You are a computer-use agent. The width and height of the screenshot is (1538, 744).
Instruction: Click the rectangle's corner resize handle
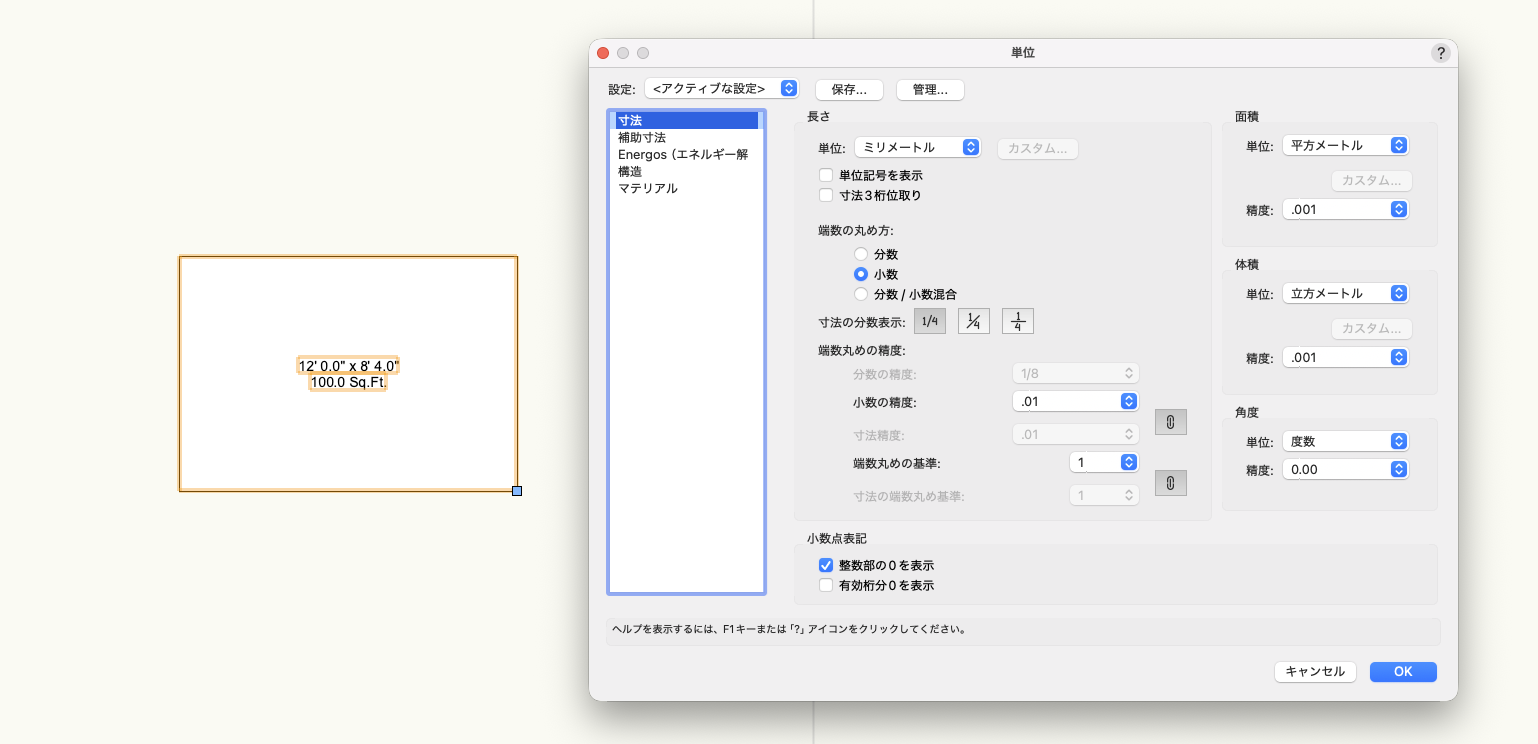517,490
